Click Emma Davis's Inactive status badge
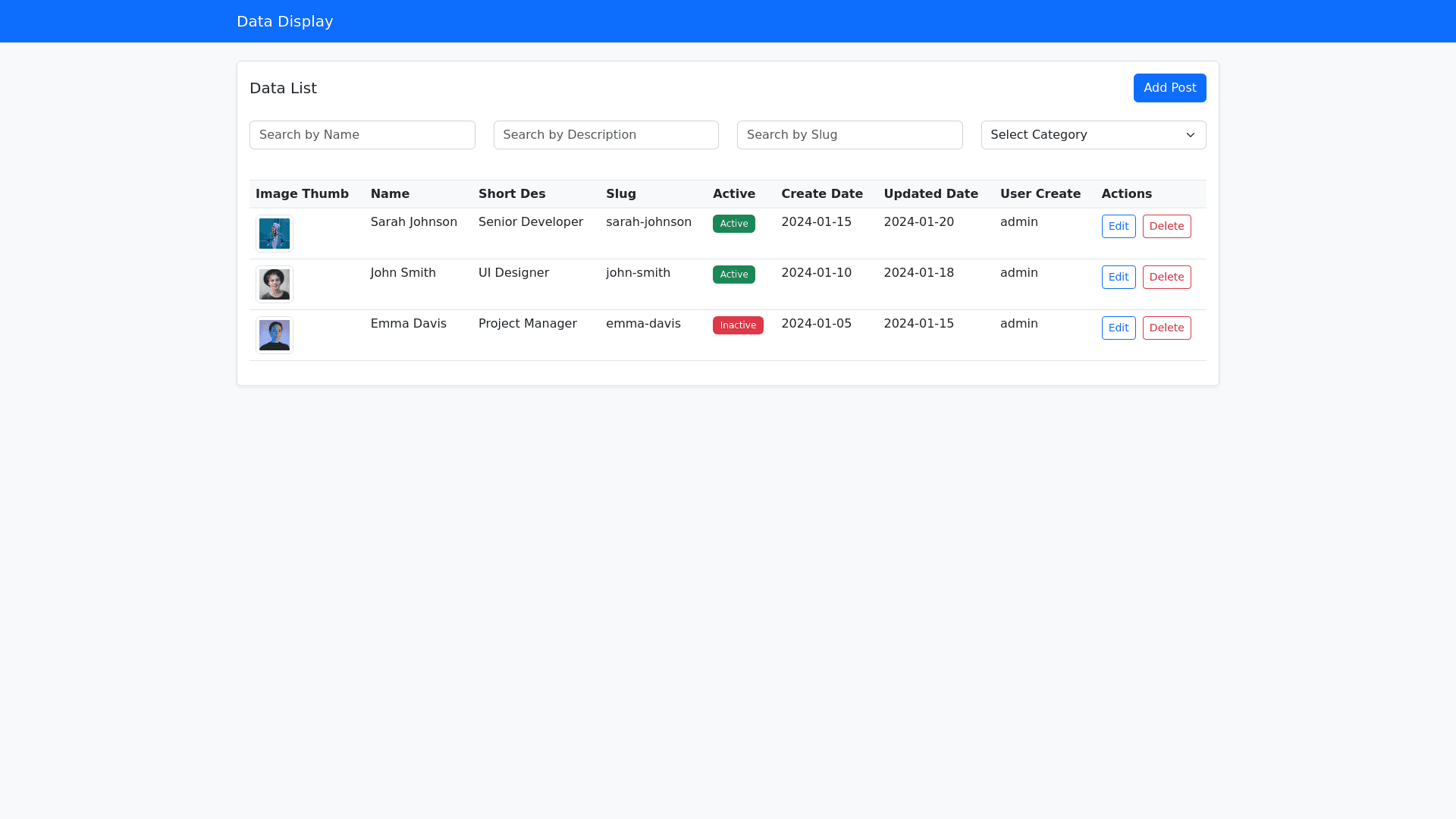The image size is (1456, 819). tap(737, 325)
